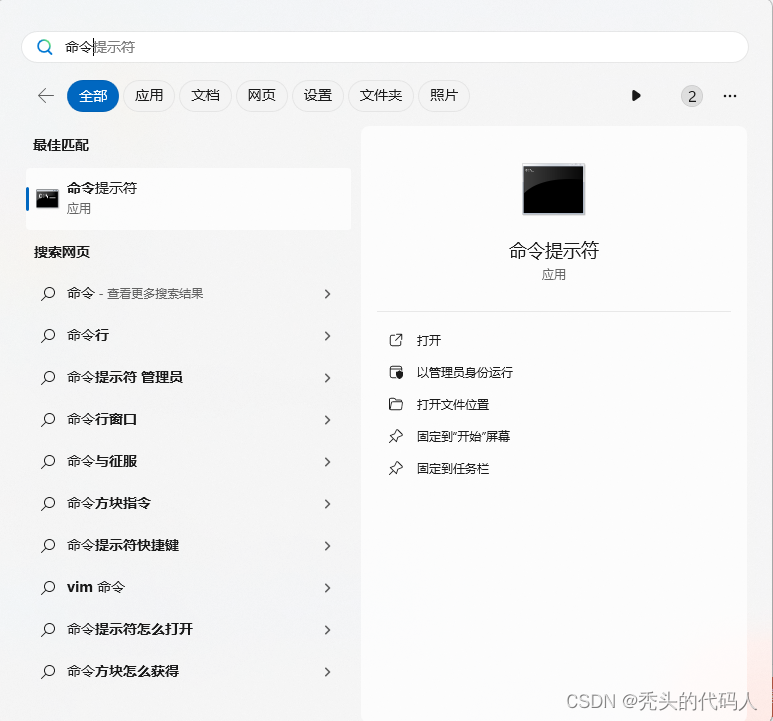Switch to the 文件夹 filter tab
Image resolution: width=773 pixels, height=721 pixels.
(x=381, y=96)
